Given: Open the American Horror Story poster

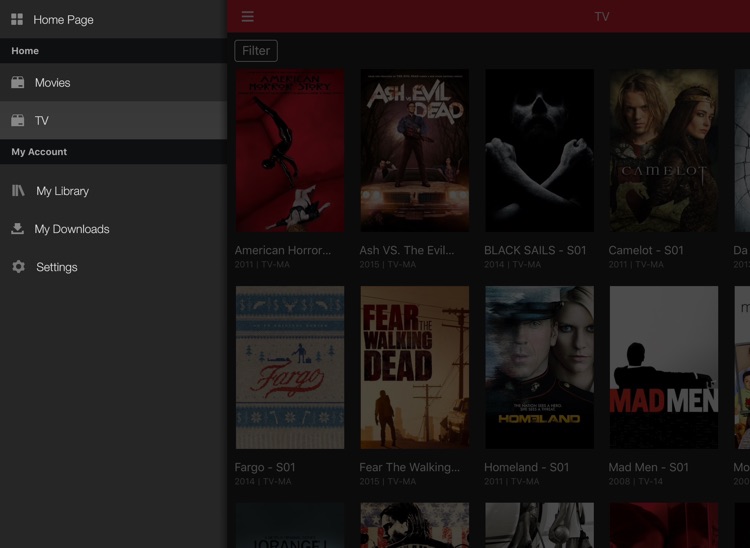Looking at the screenshot, I should point(290,150).
